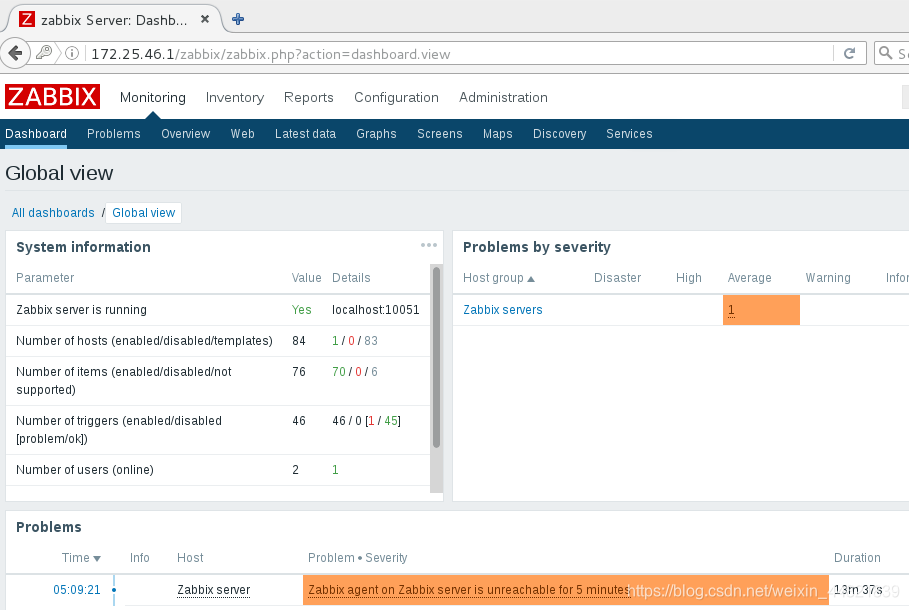Reload page with the refresh icon
The image size is (909, 610).
point(849,53)
